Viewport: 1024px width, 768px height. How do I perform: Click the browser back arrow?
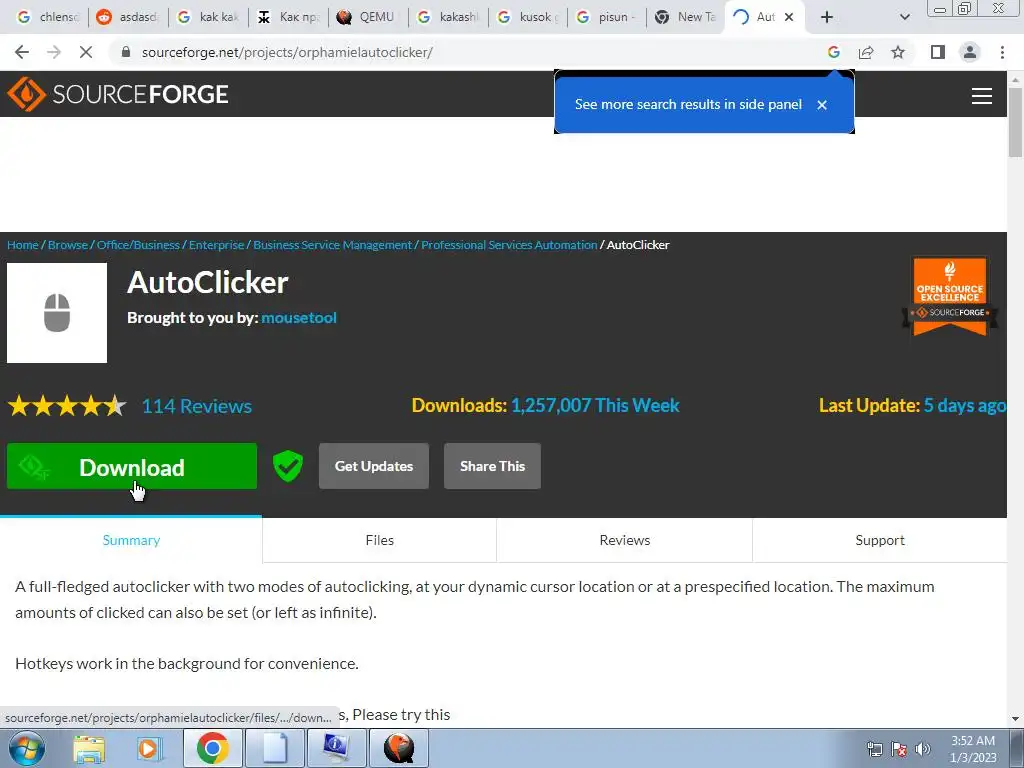pyautogui.click(x=22, y=52)
